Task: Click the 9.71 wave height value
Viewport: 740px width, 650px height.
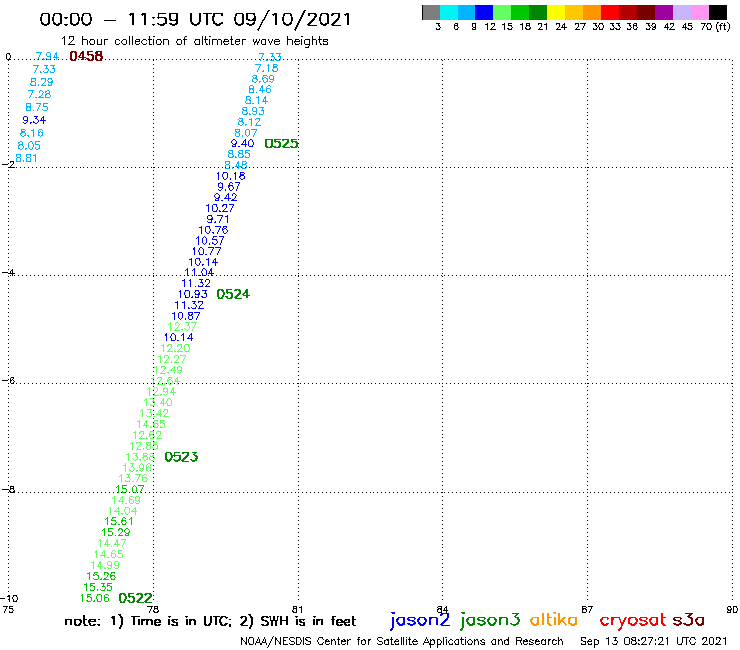Action: 218,219
